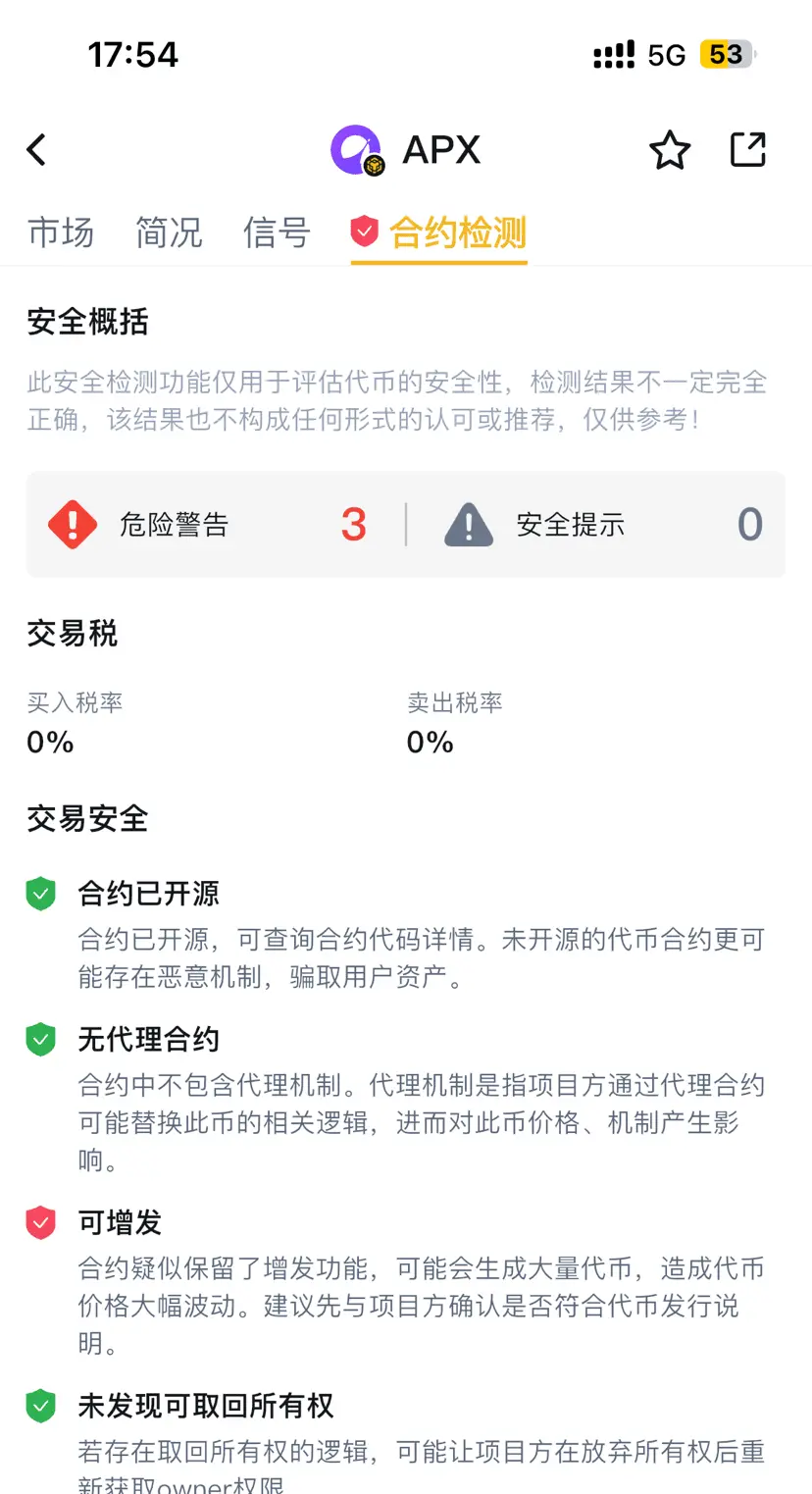Viewport: 812px width, 1494px height.
Task: Tap the APX token logo
Action: 356,150
